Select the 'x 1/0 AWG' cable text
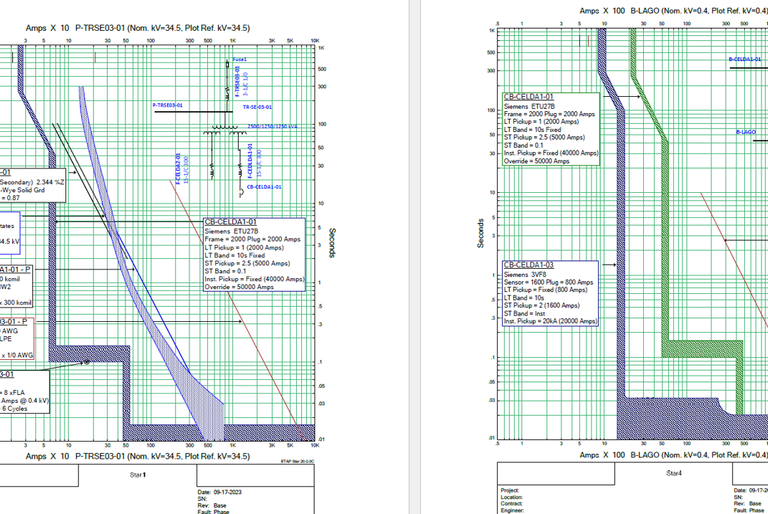The height and width of the screenshot is (514, 768). click(x=17, y=355)
